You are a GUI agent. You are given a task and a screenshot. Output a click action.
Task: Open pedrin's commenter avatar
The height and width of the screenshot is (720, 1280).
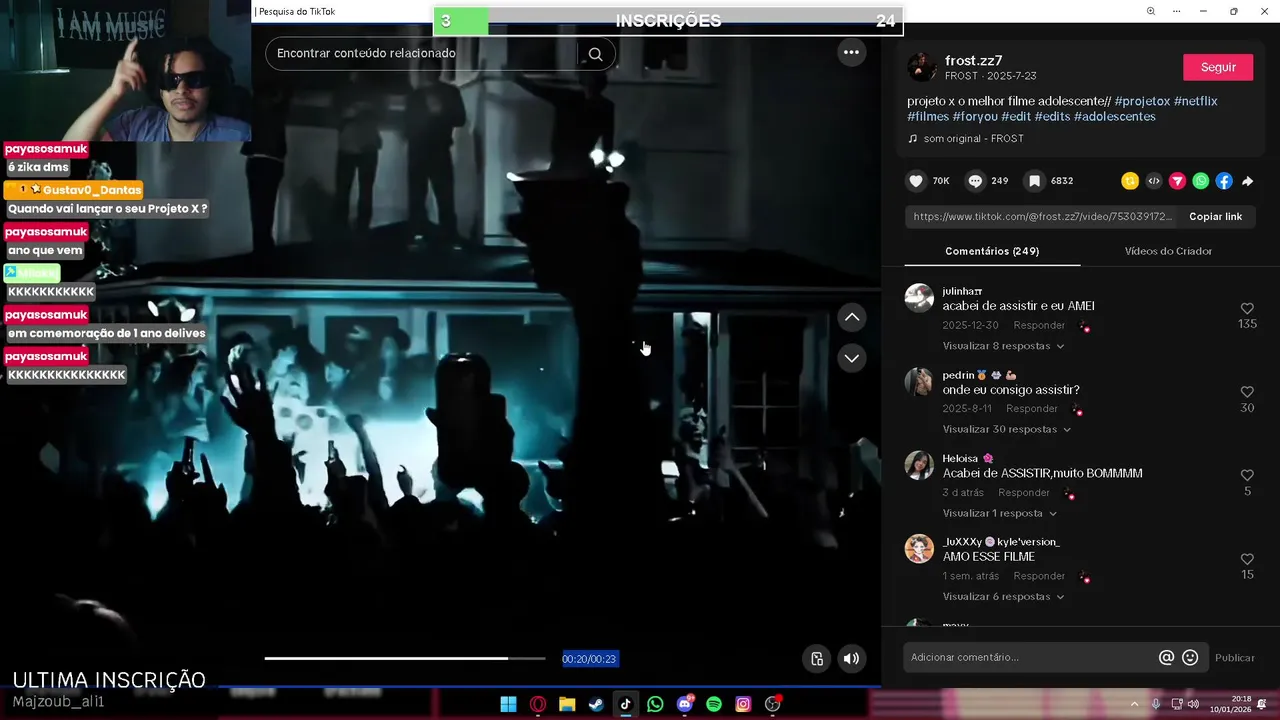(919, 381)
